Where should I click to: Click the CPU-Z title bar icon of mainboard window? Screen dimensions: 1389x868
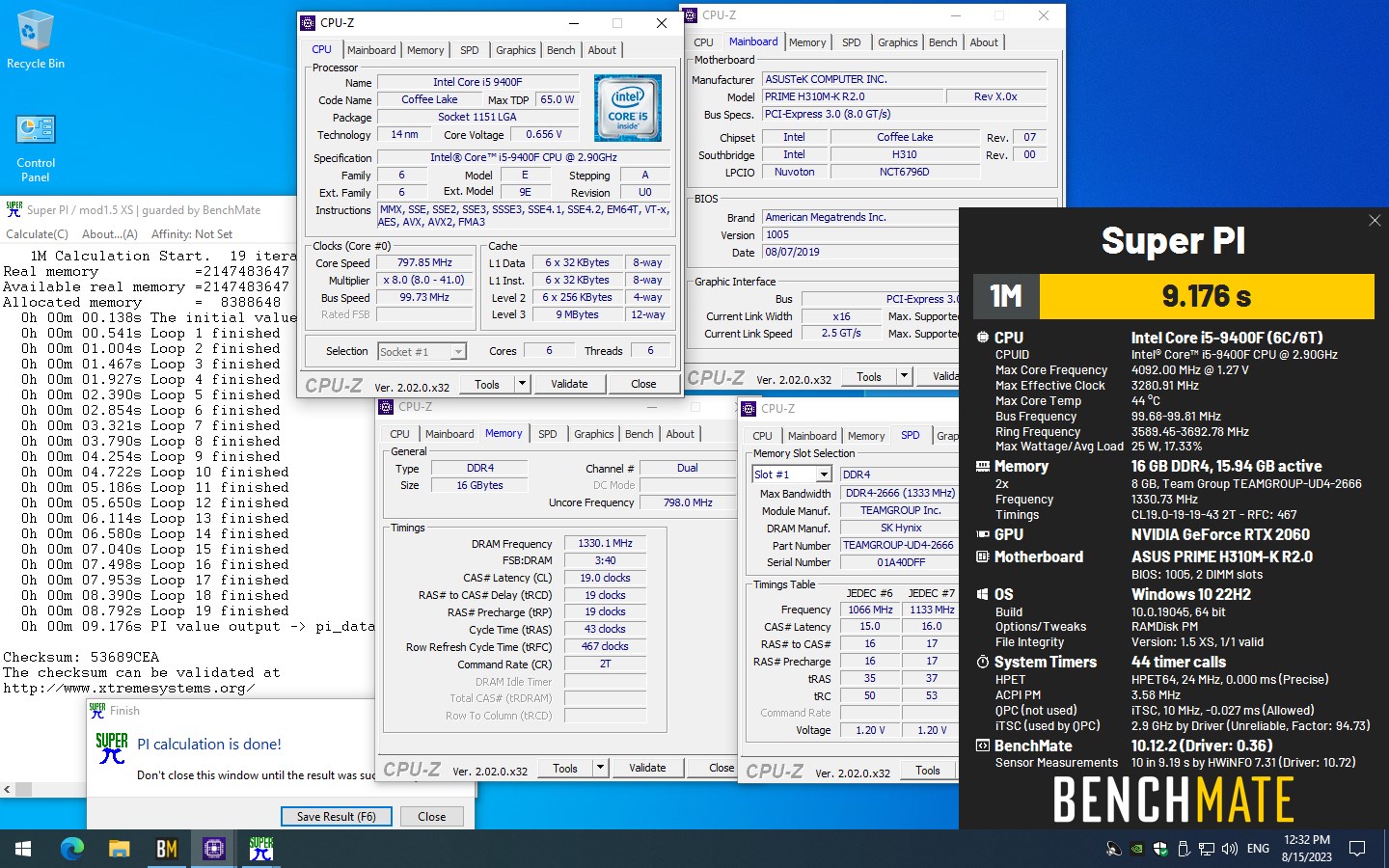(691, 15)
